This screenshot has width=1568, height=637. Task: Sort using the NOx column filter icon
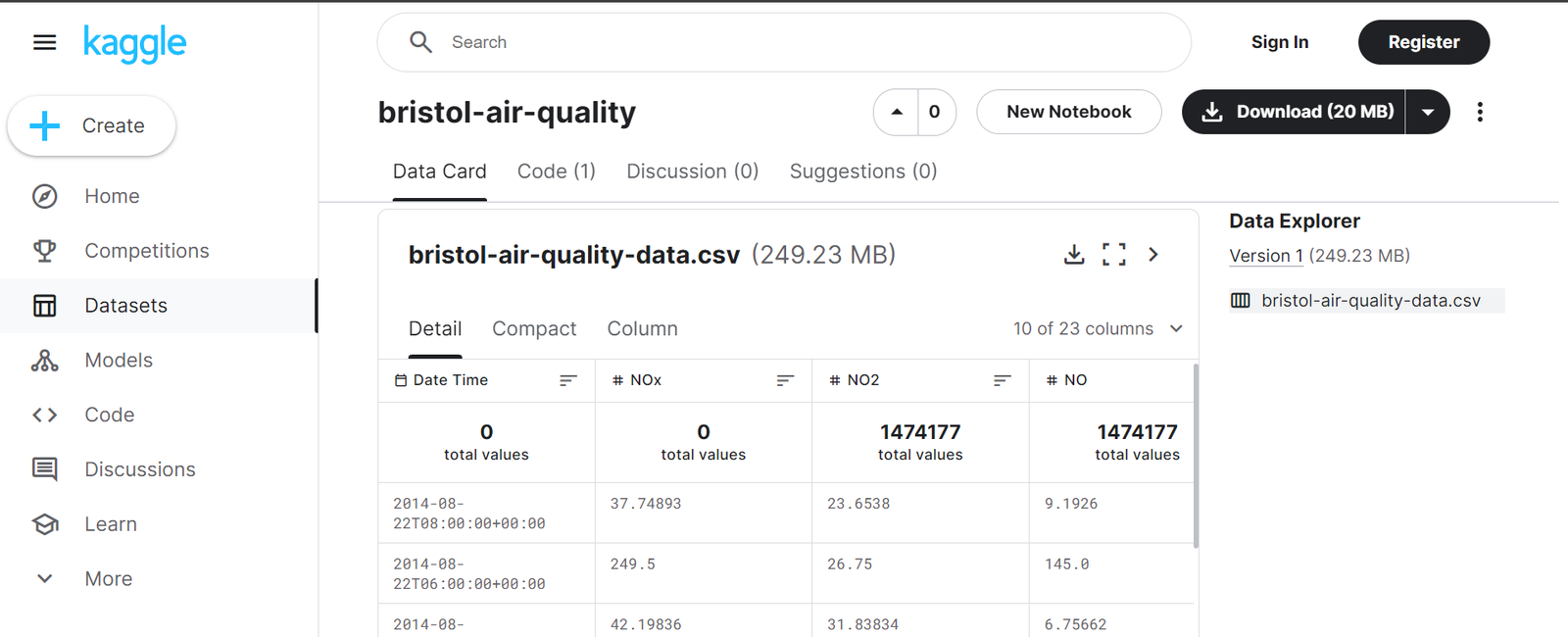785,380
